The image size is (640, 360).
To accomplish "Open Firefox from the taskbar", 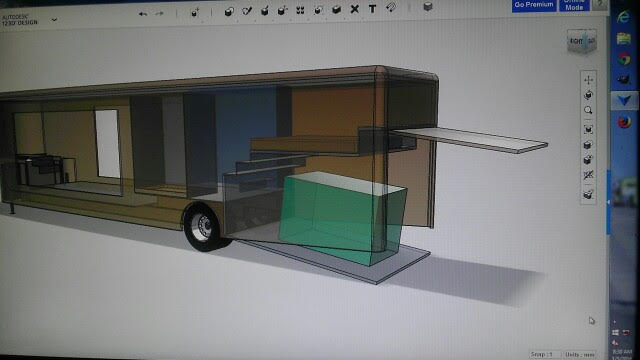I will [x=624, y=122].
